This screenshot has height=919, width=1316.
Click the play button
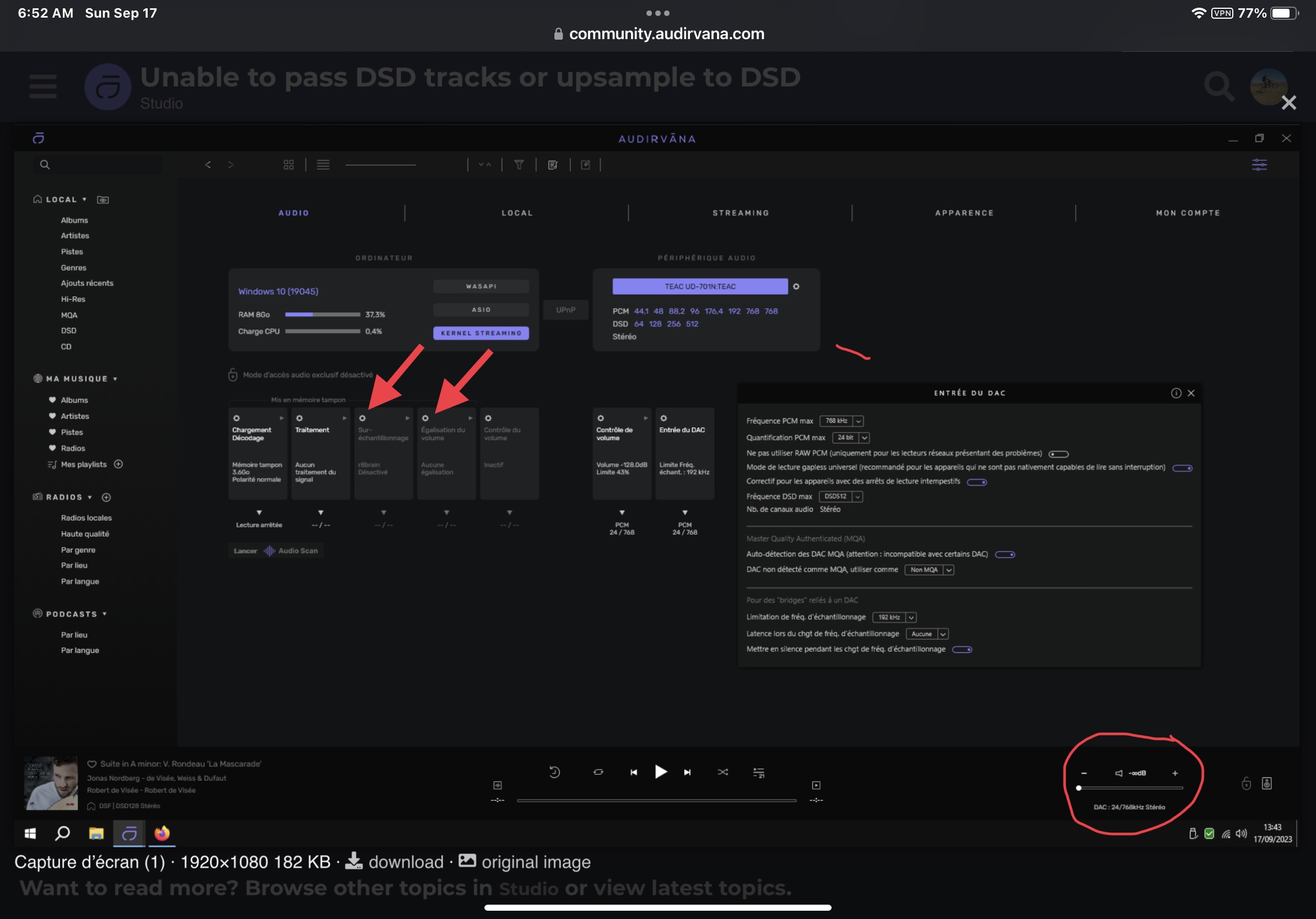point(660,772)
